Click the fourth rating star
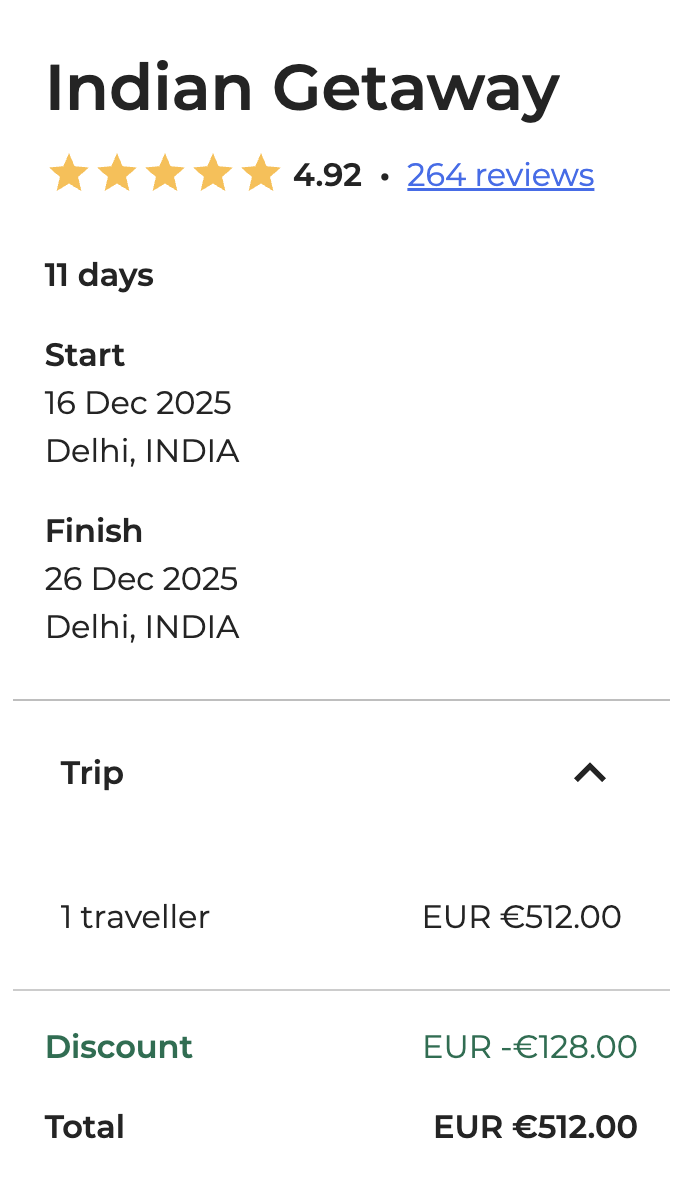The image size is (680, 1190). 212,173
